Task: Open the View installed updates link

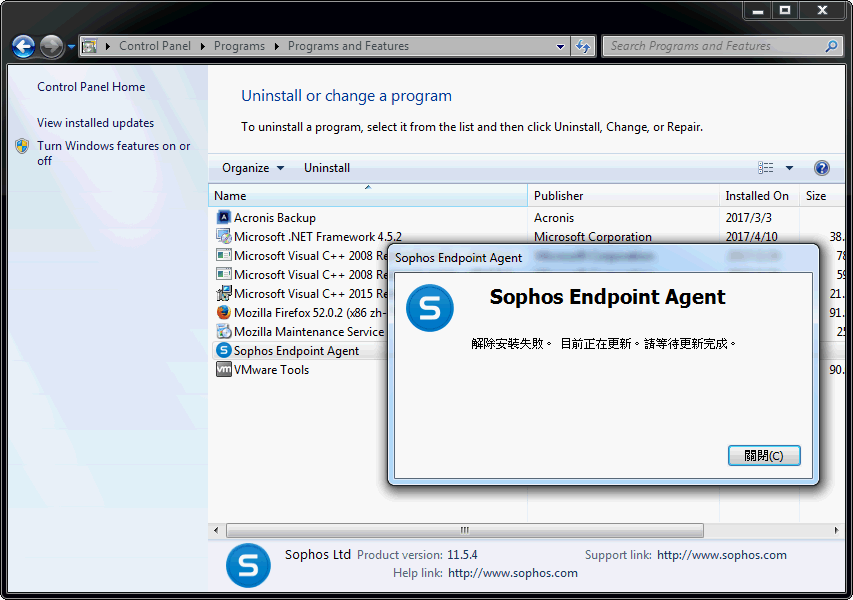Action: point(95,123)
